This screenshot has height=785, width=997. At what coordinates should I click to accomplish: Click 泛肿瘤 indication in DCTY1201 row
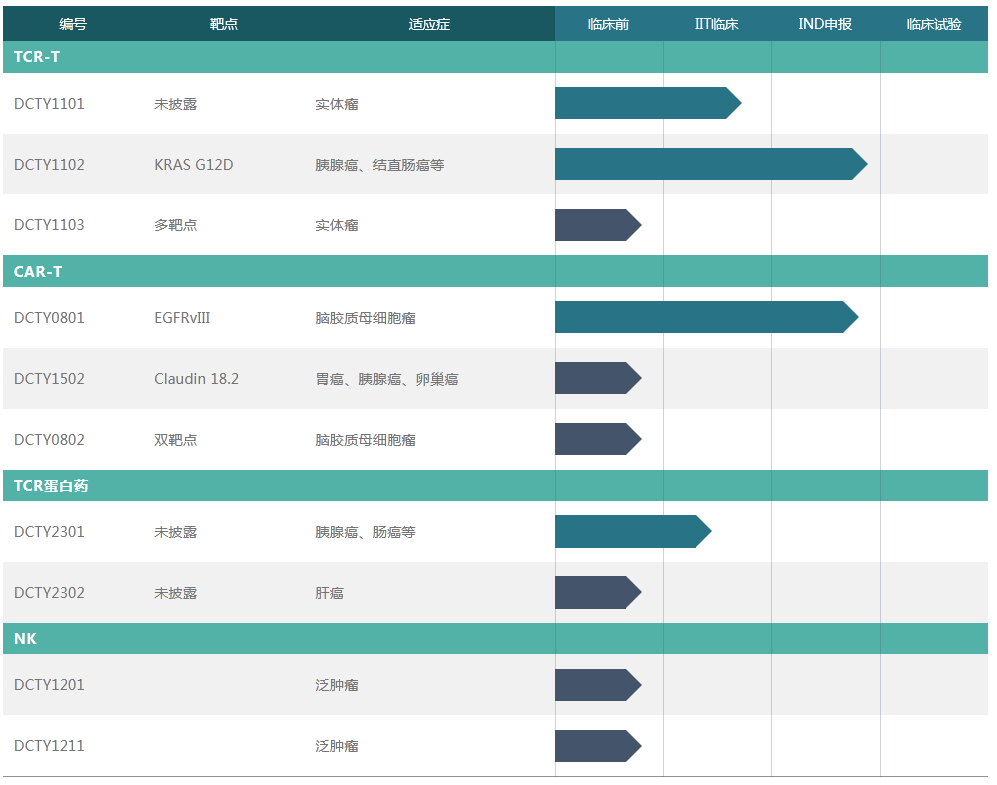[337, 685]
